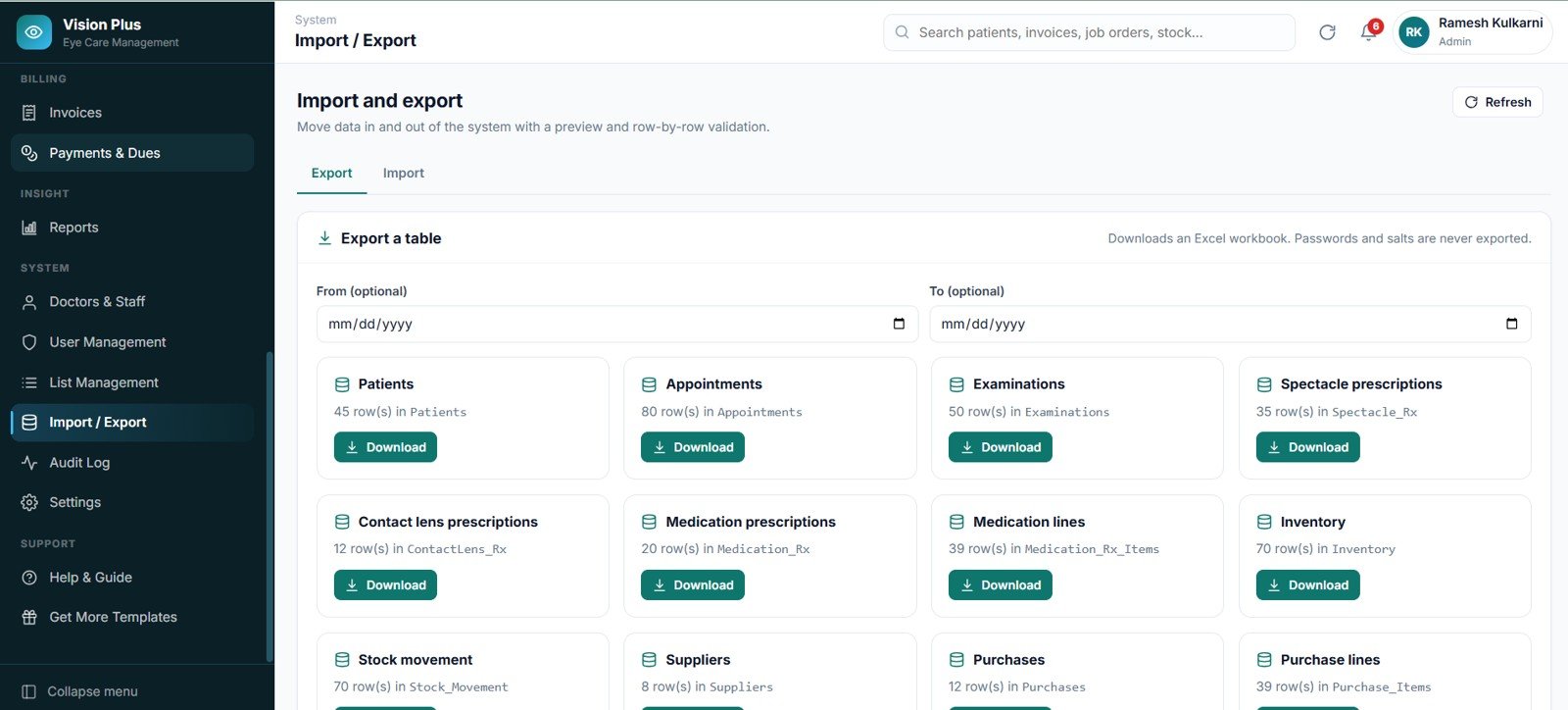Click the Examinations card database icon

click(956, 384)
